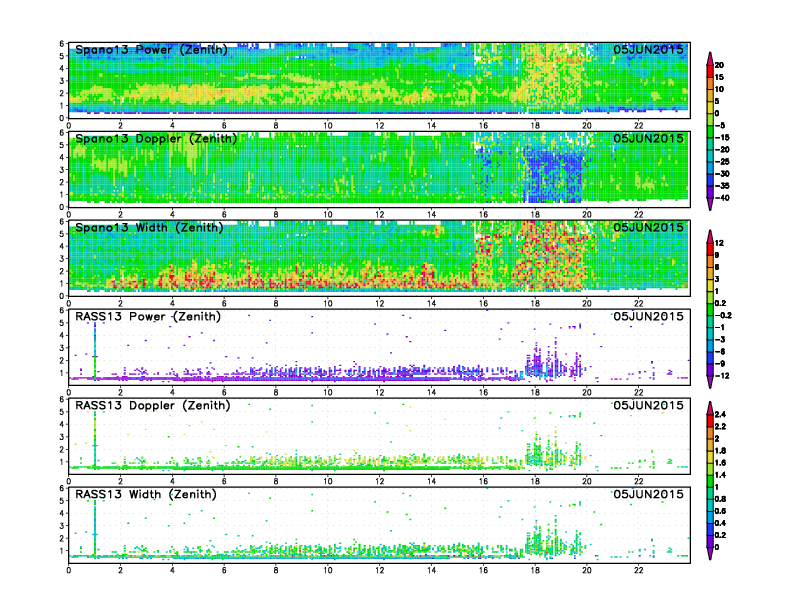792x612 pixels.
Task: Click the "RASS13 Doppler (Zenith)" panel title
Action: click(153, 405)
